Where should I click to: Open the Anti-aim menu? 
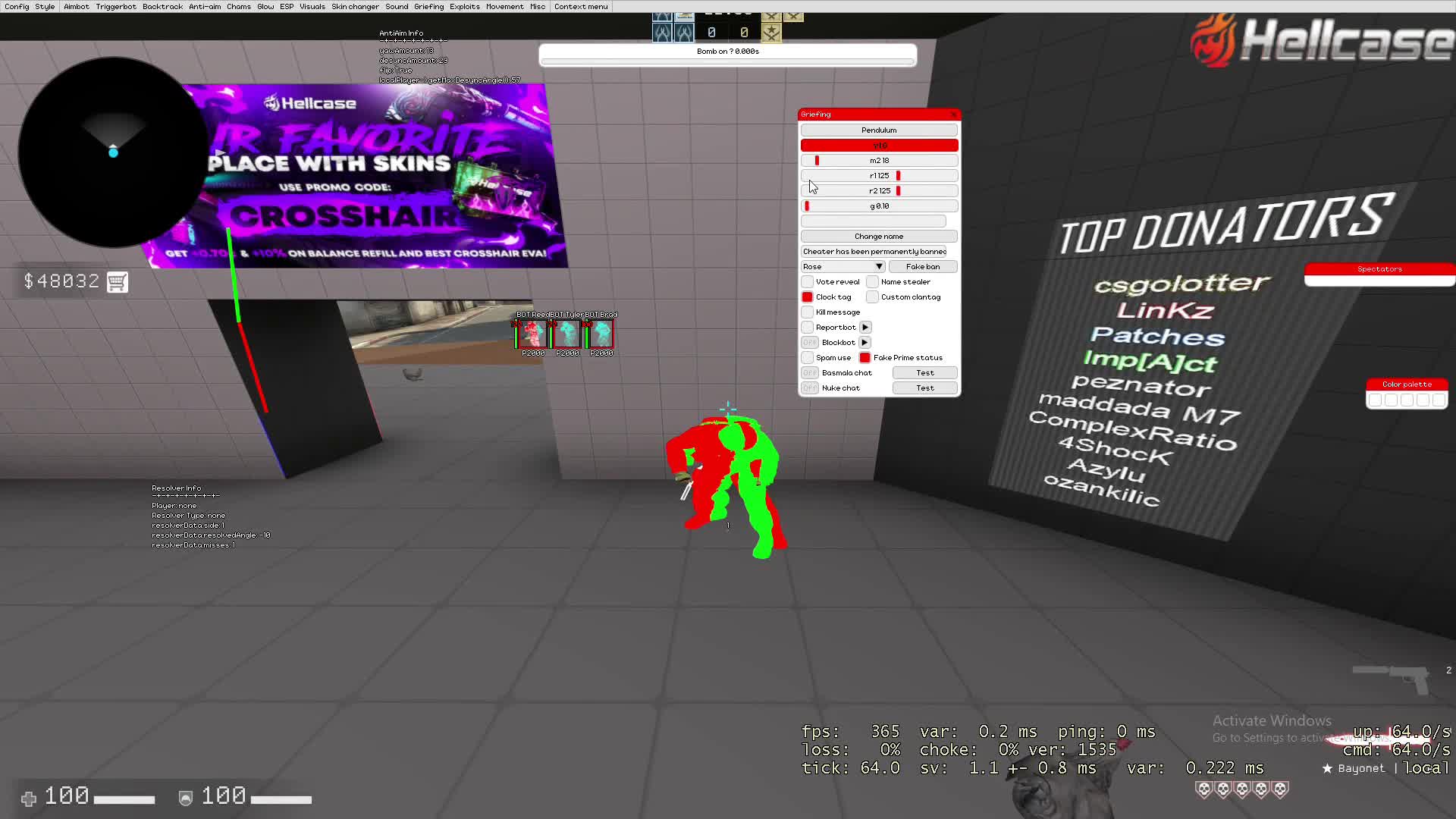[205, 7]
